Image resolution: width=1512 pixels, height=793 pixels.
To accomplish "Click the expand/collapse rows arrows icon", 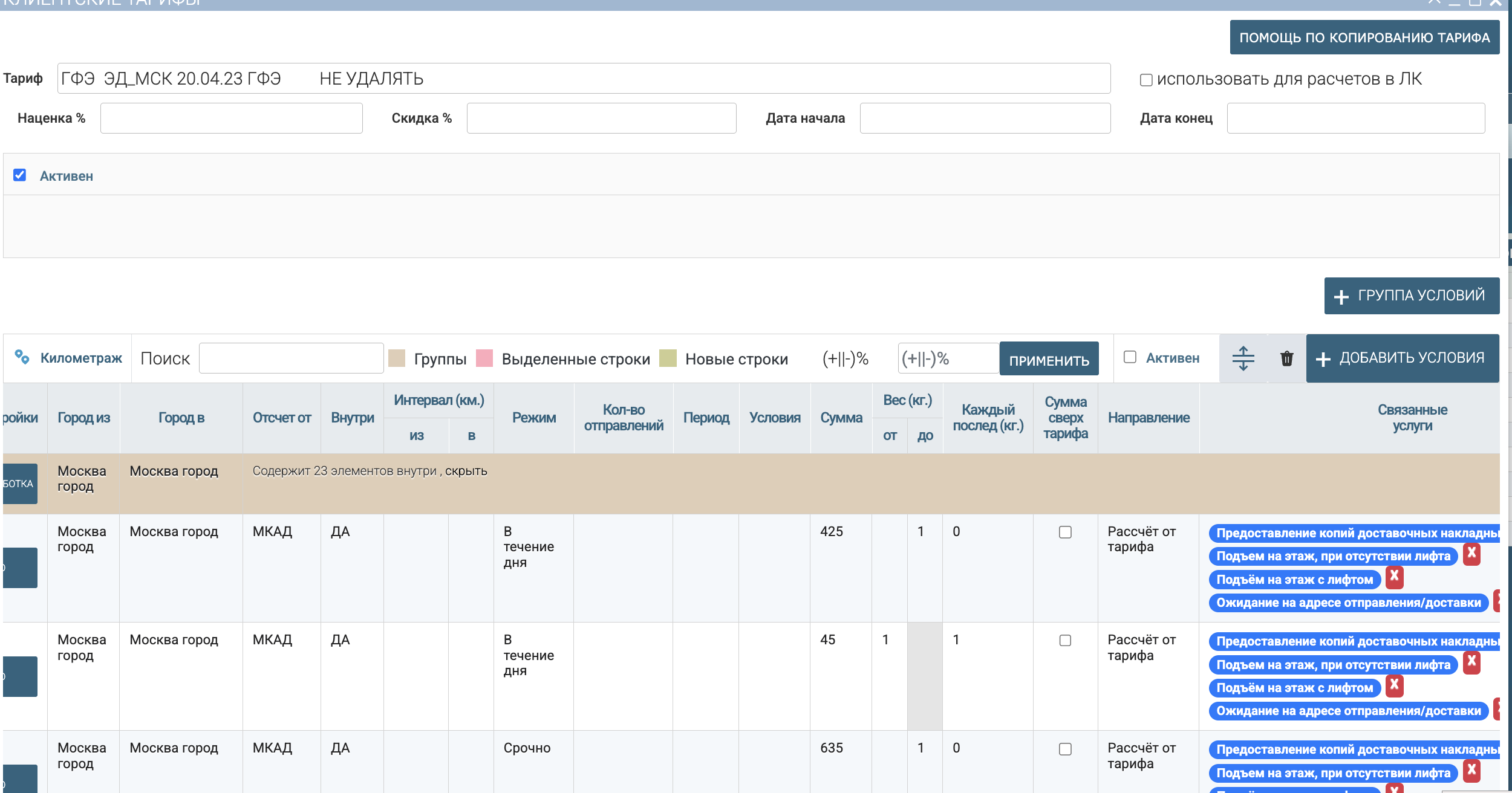I will click(1243, 358).
